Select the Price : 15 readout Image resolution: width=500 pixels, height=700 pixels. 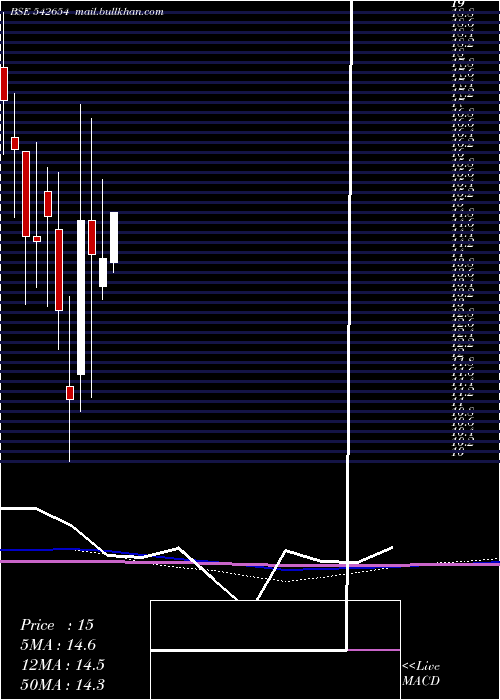coord(57,625)
